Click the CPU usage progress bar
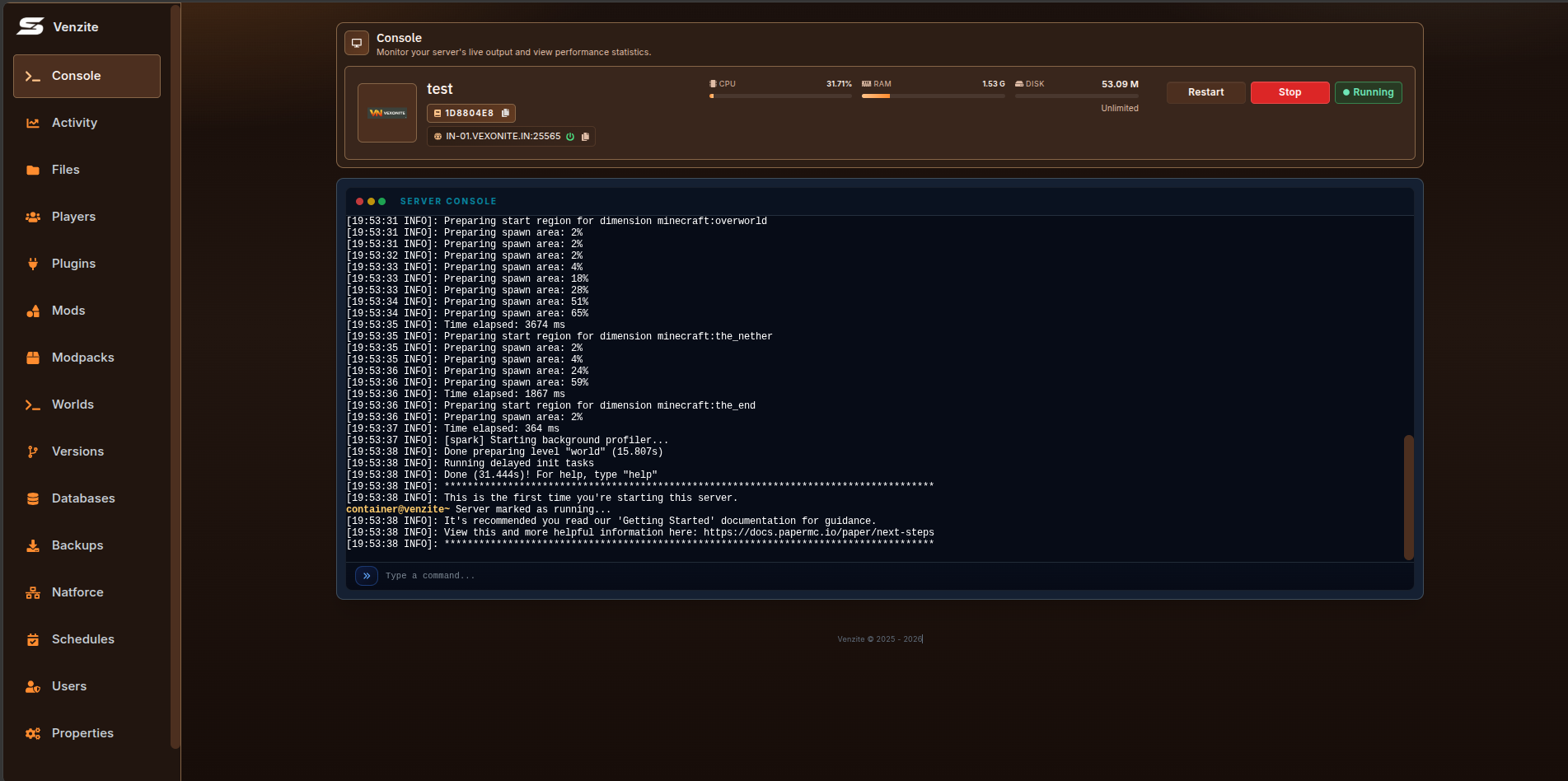The height and width of the screenshot is (781, 1568). (780, 96)
